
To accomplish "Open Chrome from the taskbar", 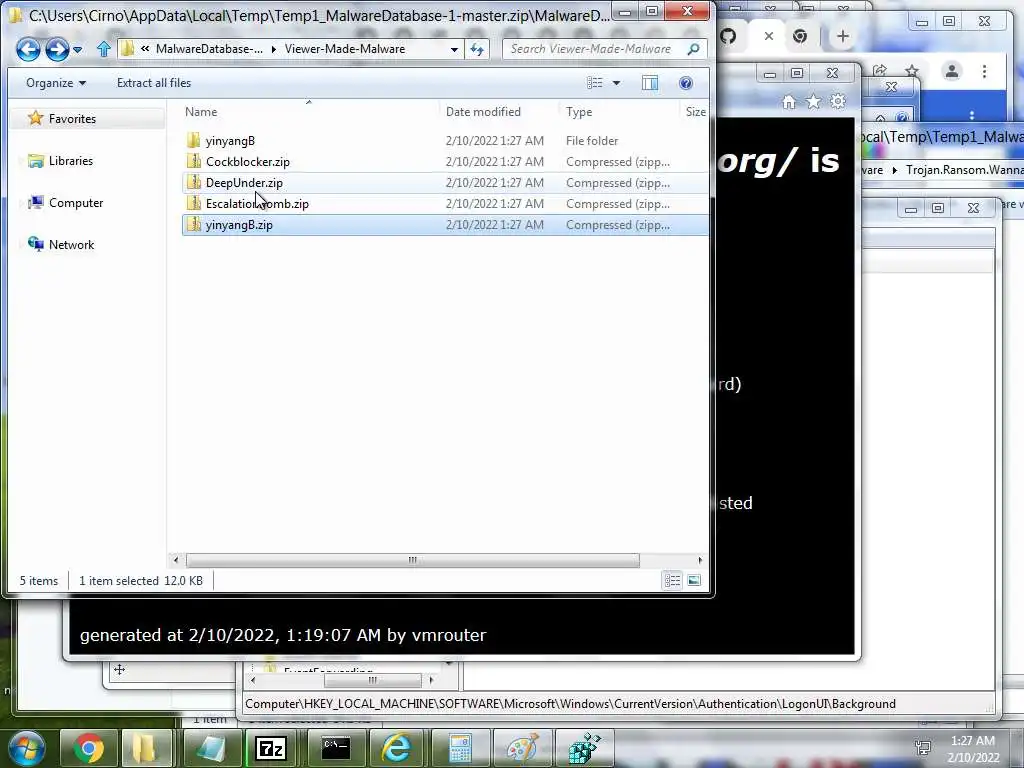I will 89,748.
